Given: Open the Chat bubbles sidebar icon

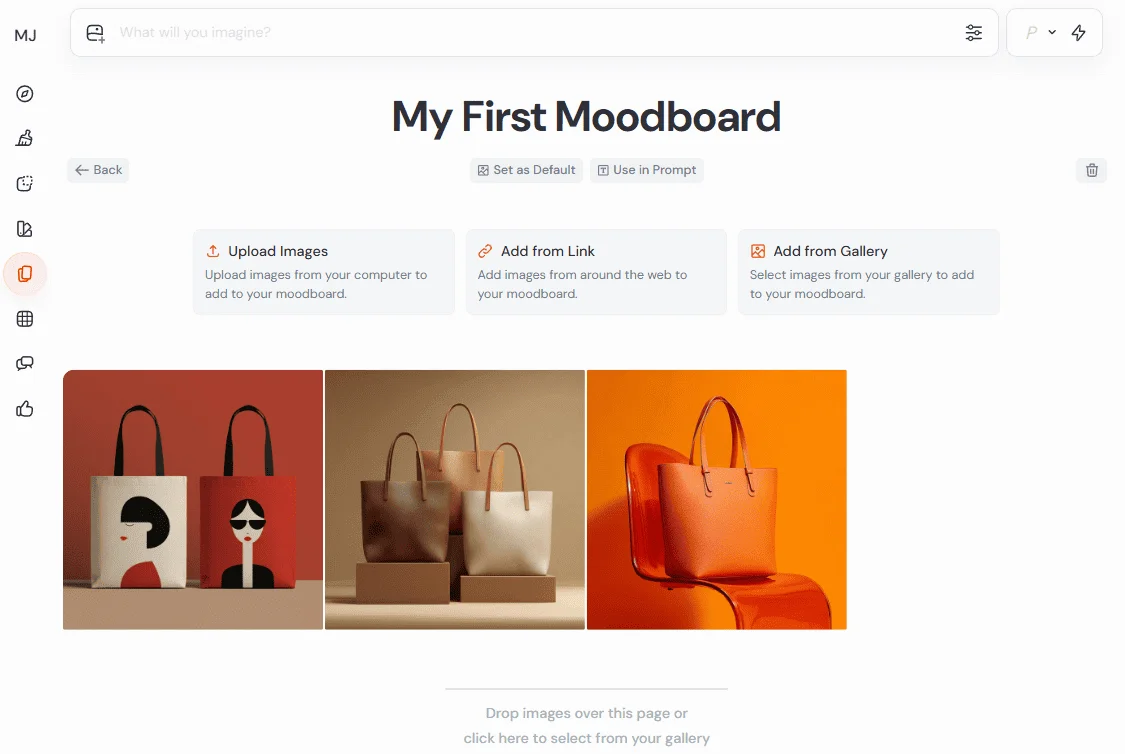Looking at the screenshot, I should (x=25, y=364).
